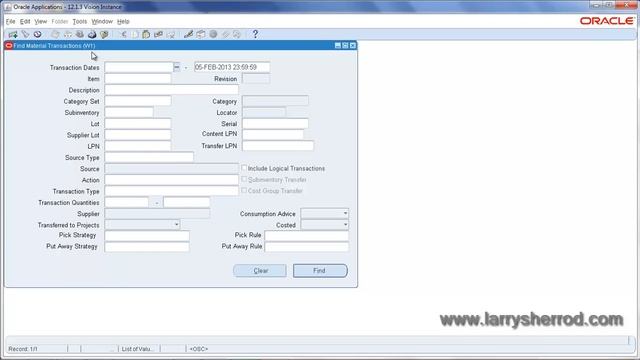Open the Help menu
Viewport: 640px width, 360px height.
123,21
